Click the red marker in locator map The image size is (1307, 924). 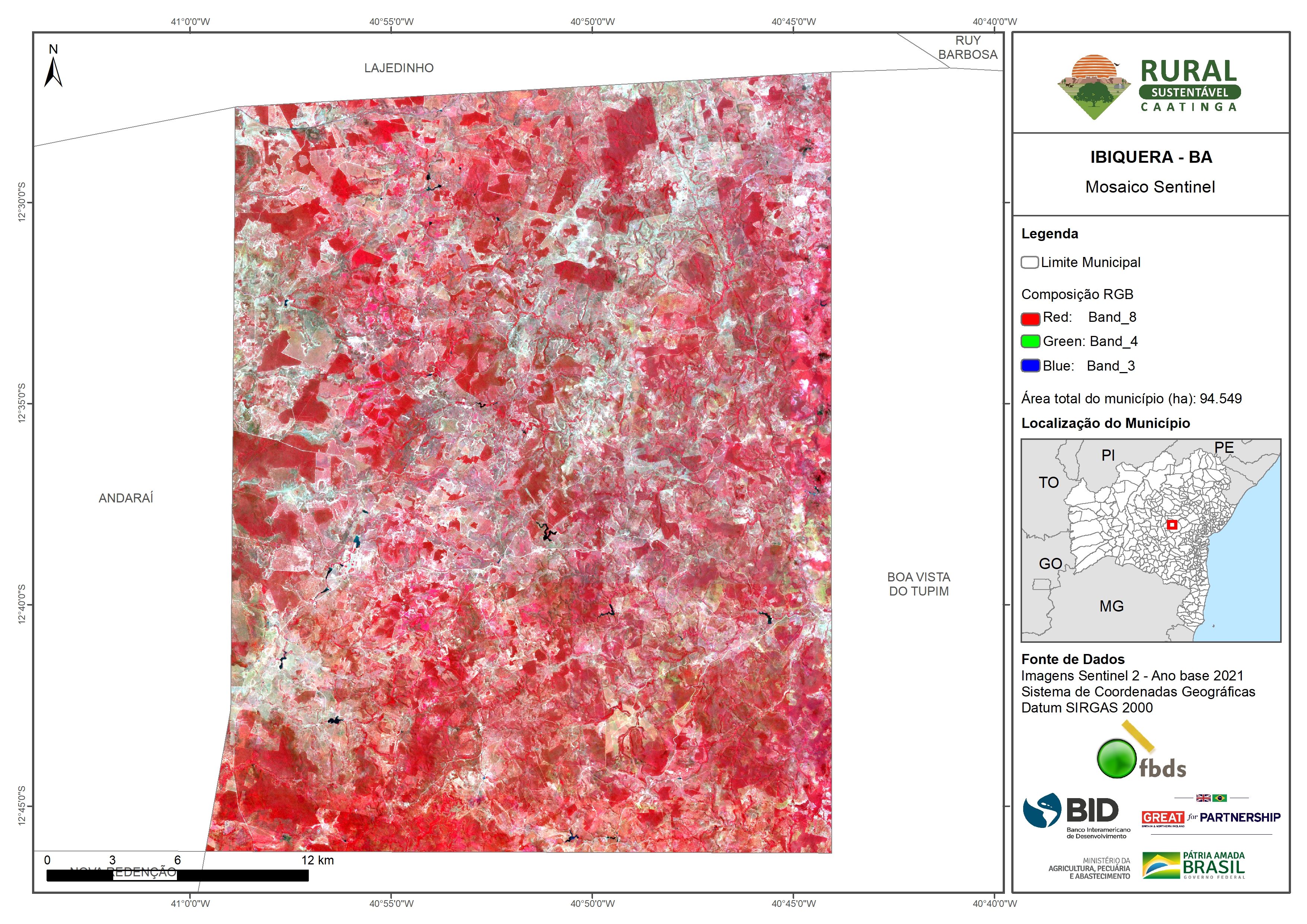click(x=1171, y=525)
